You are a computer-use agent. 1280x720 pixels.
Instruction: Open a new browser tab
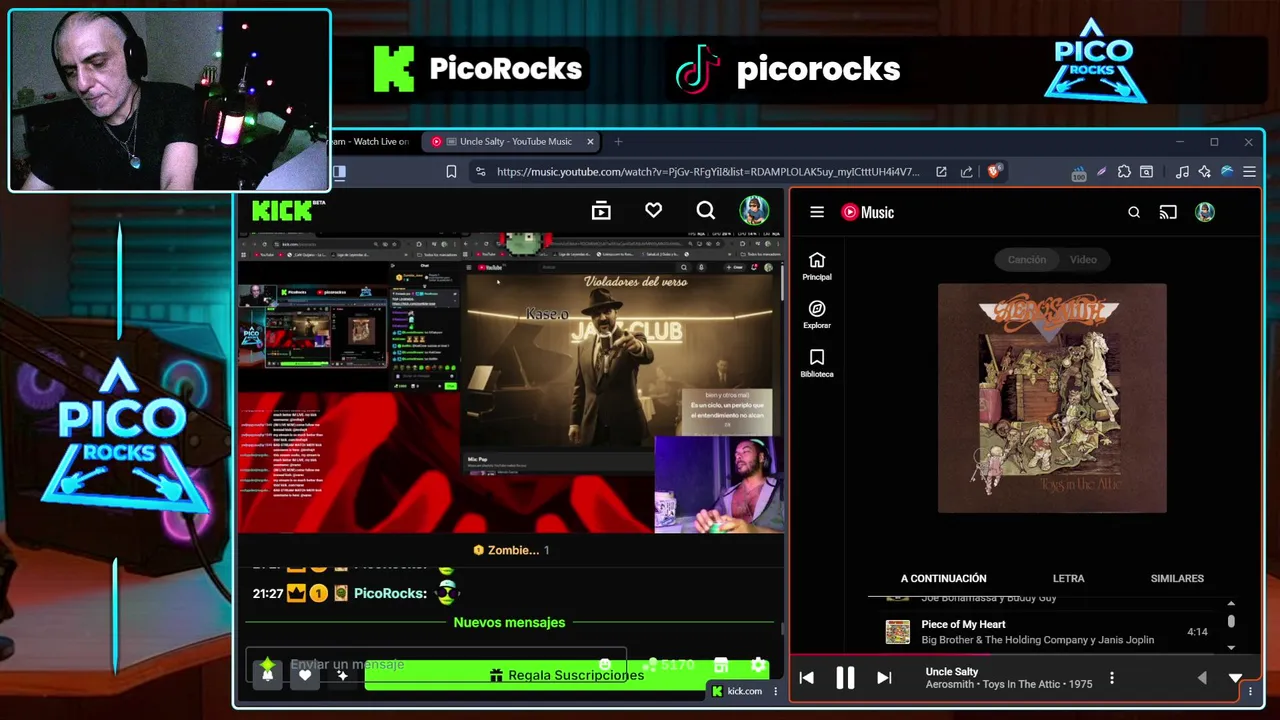tap(618, 142)
